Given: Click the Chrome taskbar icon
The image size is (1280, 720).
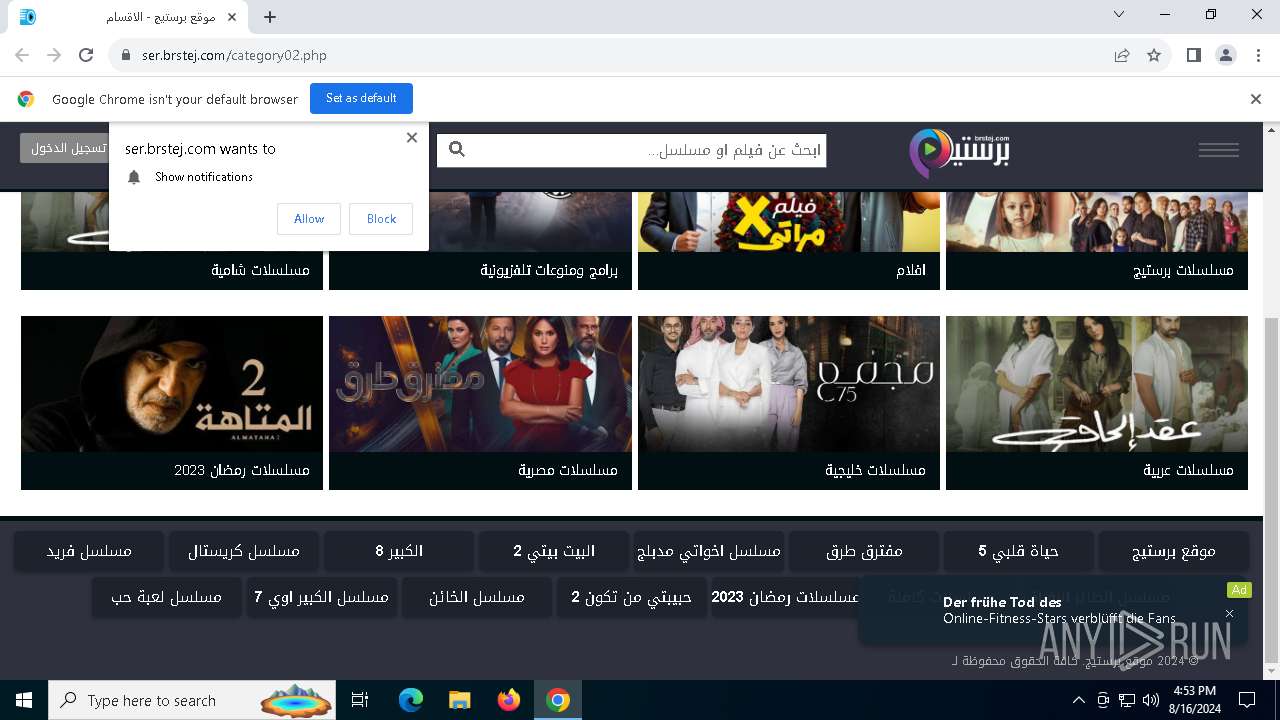Looking at the screenshot, I should (x=558, y=700).
